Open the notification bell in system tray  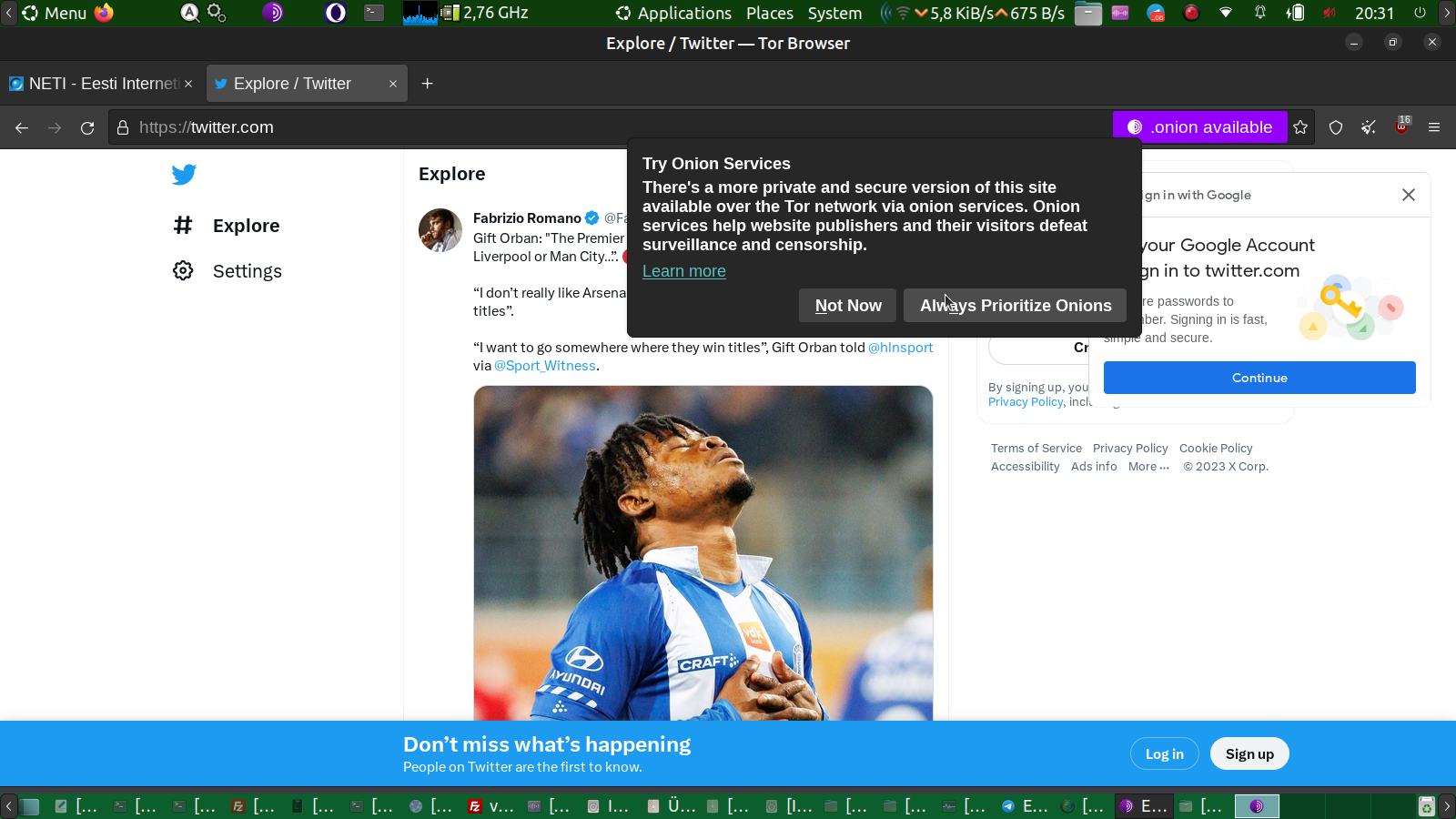(1260, 13)
